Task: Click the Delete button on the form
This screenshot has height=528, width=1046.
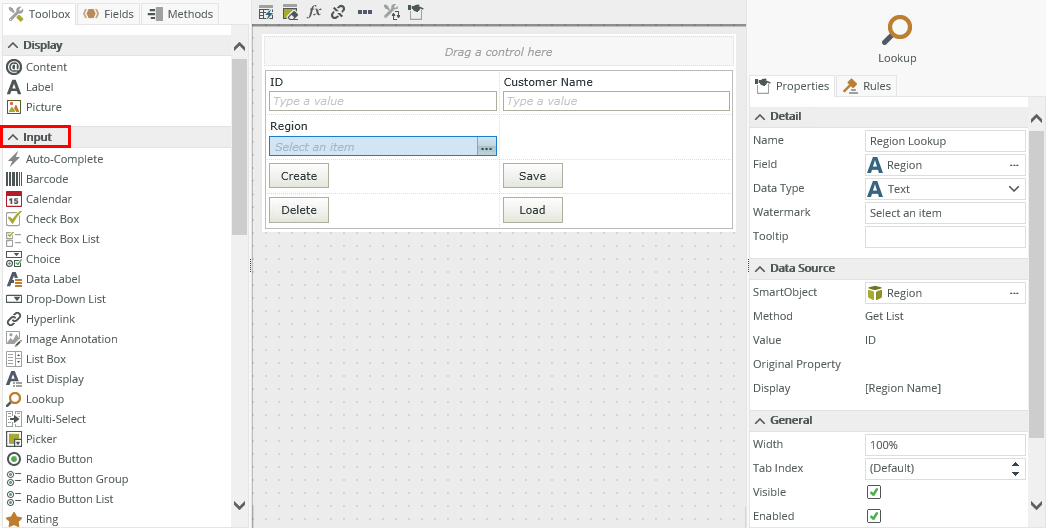Action: pos(298,210)
